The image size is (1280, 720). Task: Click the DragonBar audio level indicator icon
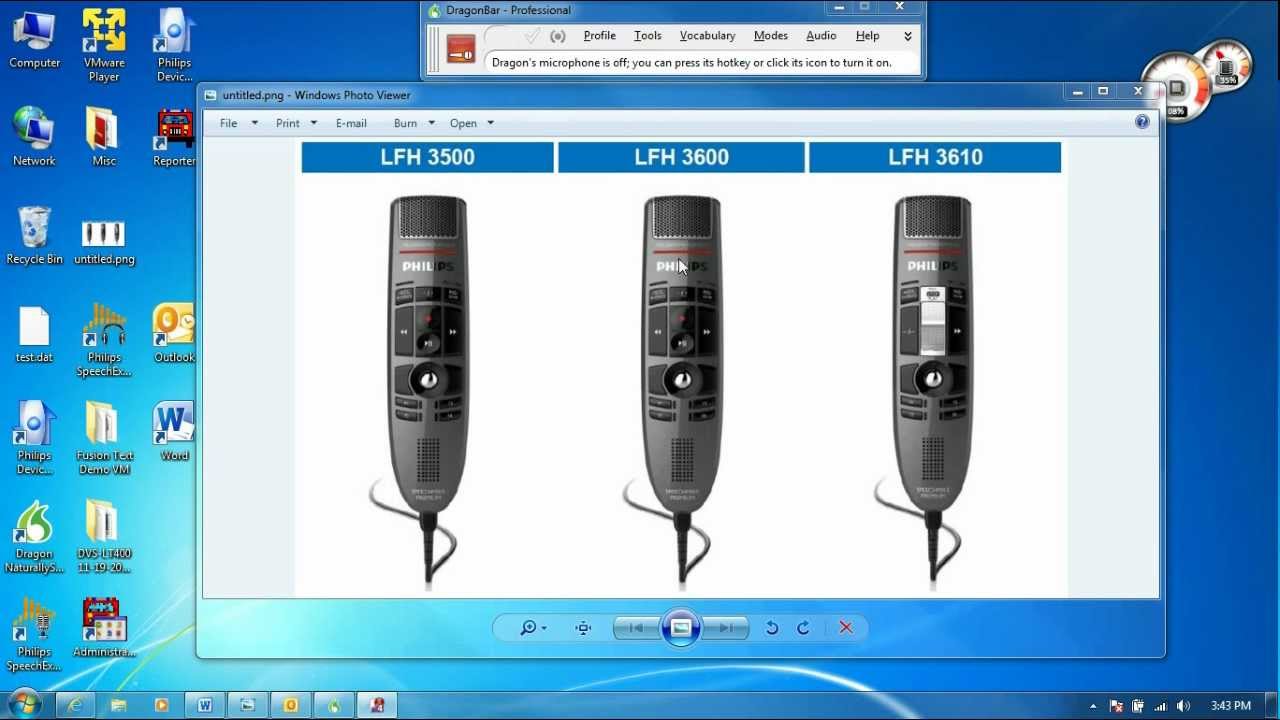click(558, 36)
